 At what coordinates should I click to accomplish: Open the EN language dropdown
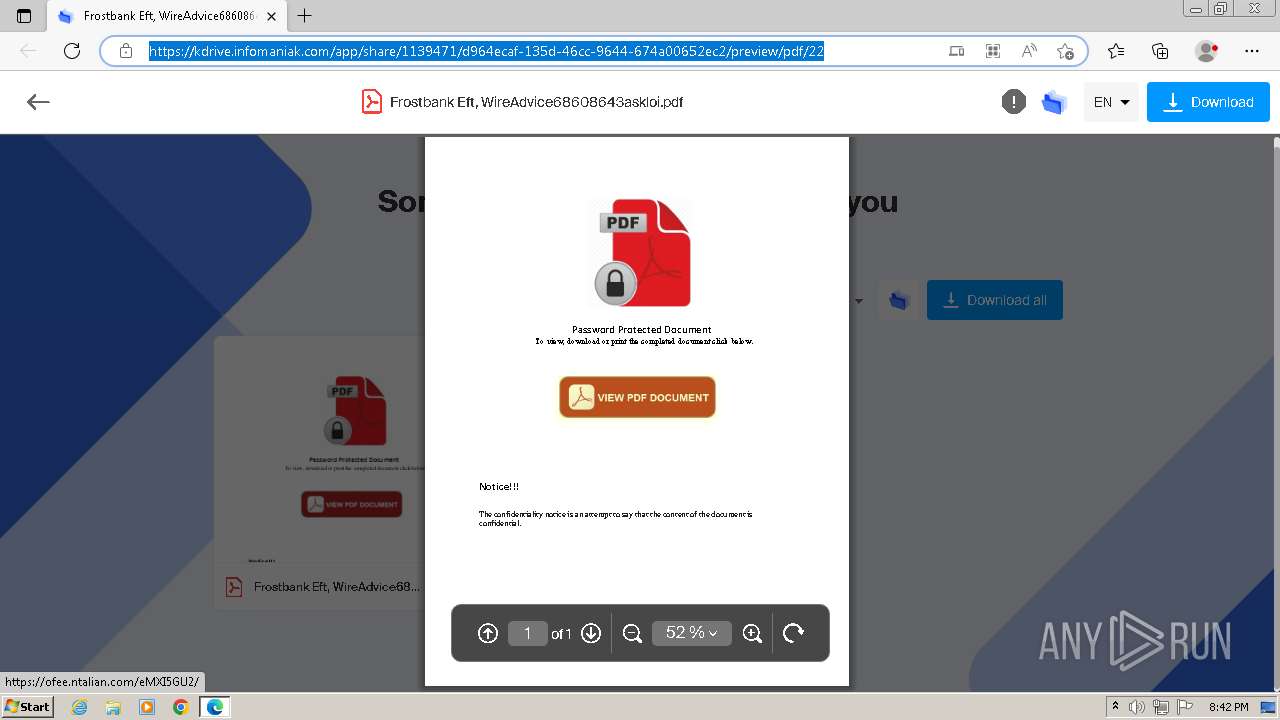[x=1111, y=102]
